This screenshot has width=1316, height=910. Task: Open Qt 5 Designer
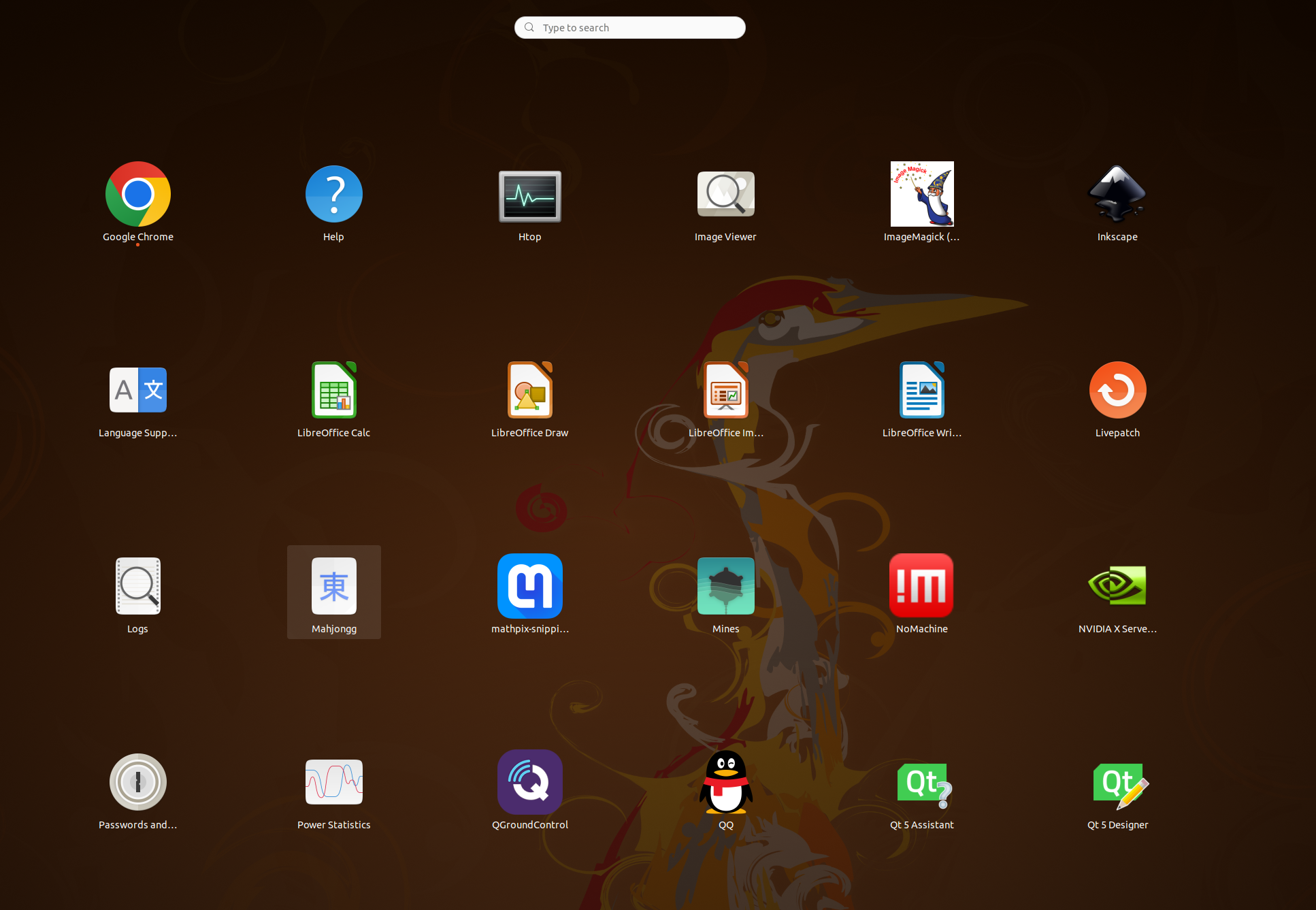(x=1117, y=782)
